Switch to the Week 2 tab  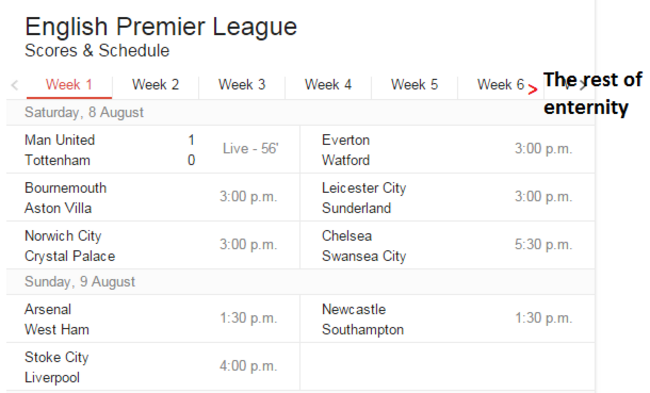(155, 85)
